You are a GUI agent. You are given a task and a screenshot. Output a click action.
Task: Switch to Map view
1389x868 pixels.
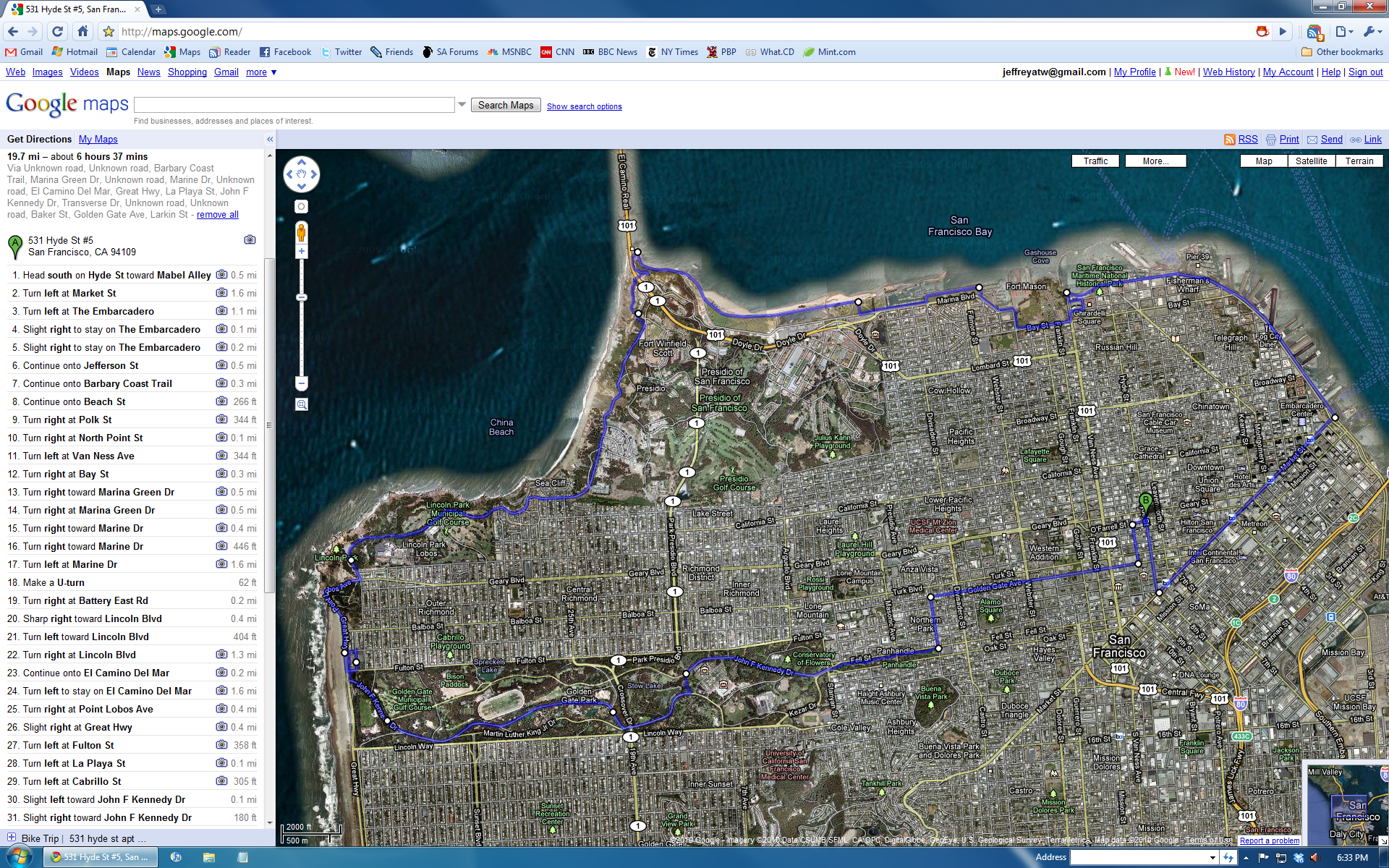click(1264, 161)
